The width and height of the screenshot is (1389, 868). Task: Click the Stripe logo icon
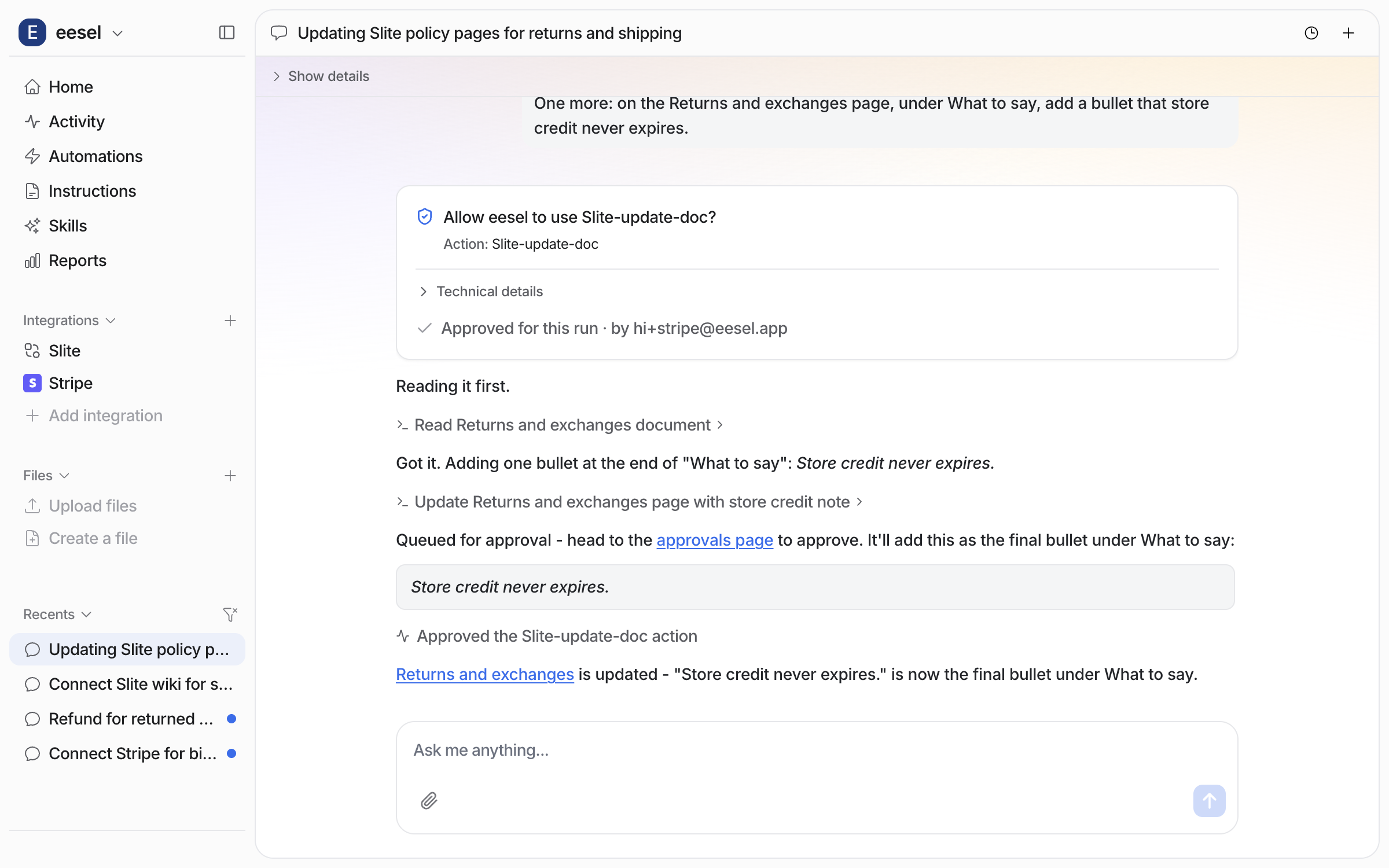(32, 383)
